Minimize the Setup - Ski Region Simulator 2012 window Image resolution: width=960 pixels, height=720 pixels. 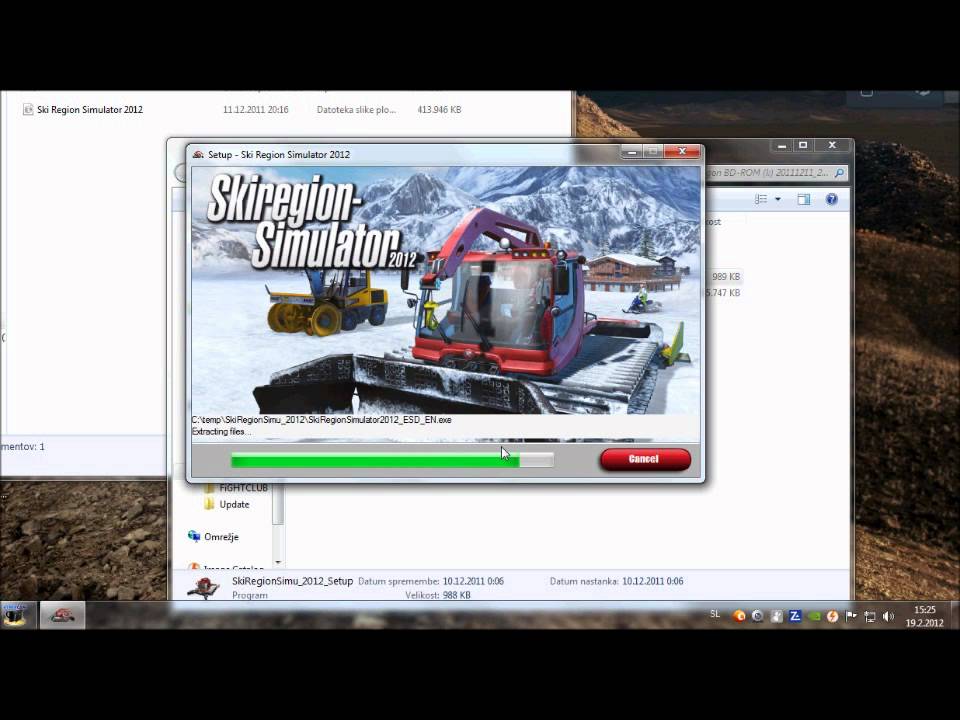632,151
